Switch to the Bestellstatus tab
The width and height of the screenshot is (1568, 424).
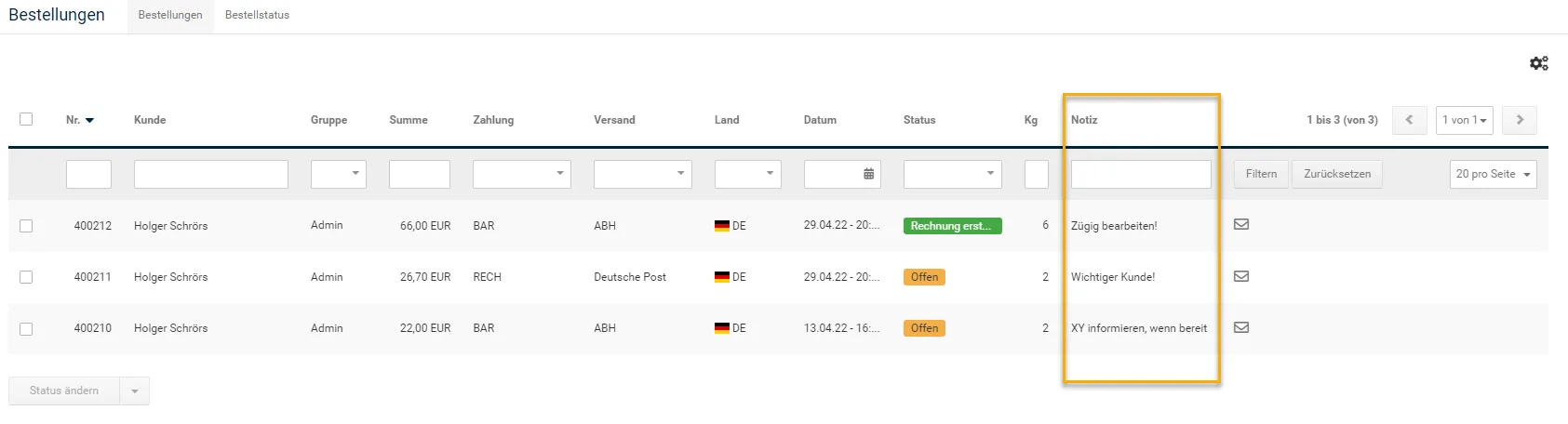[257, 15]
